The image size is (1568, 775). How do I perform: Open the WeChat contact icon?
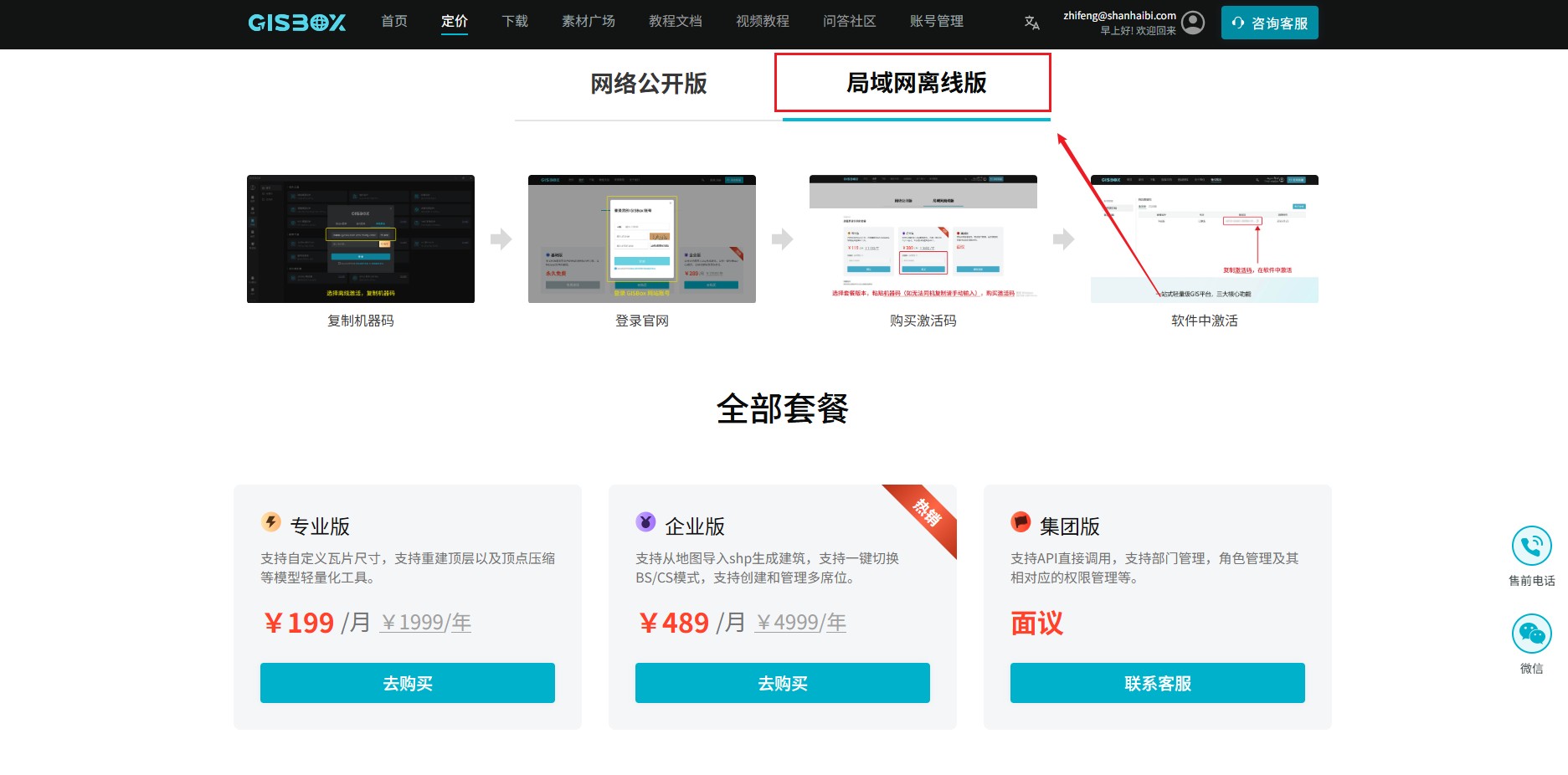pyautogui.click(x=1531, y=634)
